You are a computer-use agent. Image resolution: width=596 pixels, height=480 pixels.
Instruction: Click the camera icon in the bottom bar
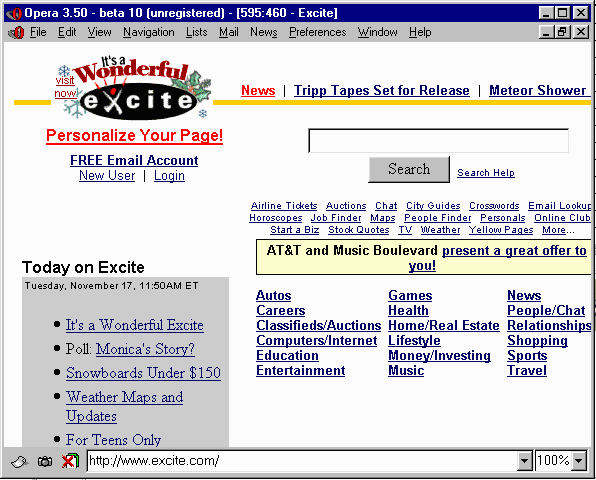pos(45,462)
